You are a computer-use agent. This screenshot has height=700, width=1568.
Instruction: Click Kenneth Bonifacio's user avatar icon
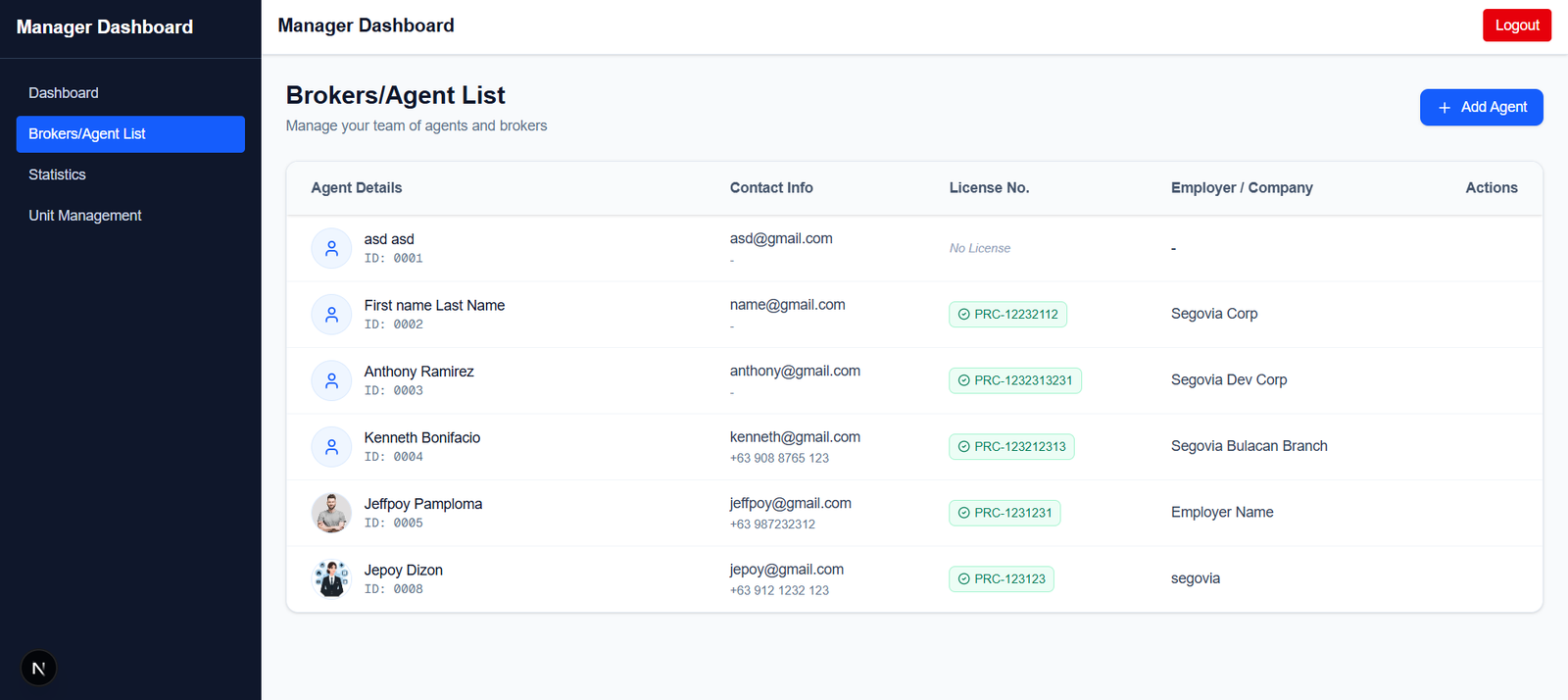tap(331, 447)
